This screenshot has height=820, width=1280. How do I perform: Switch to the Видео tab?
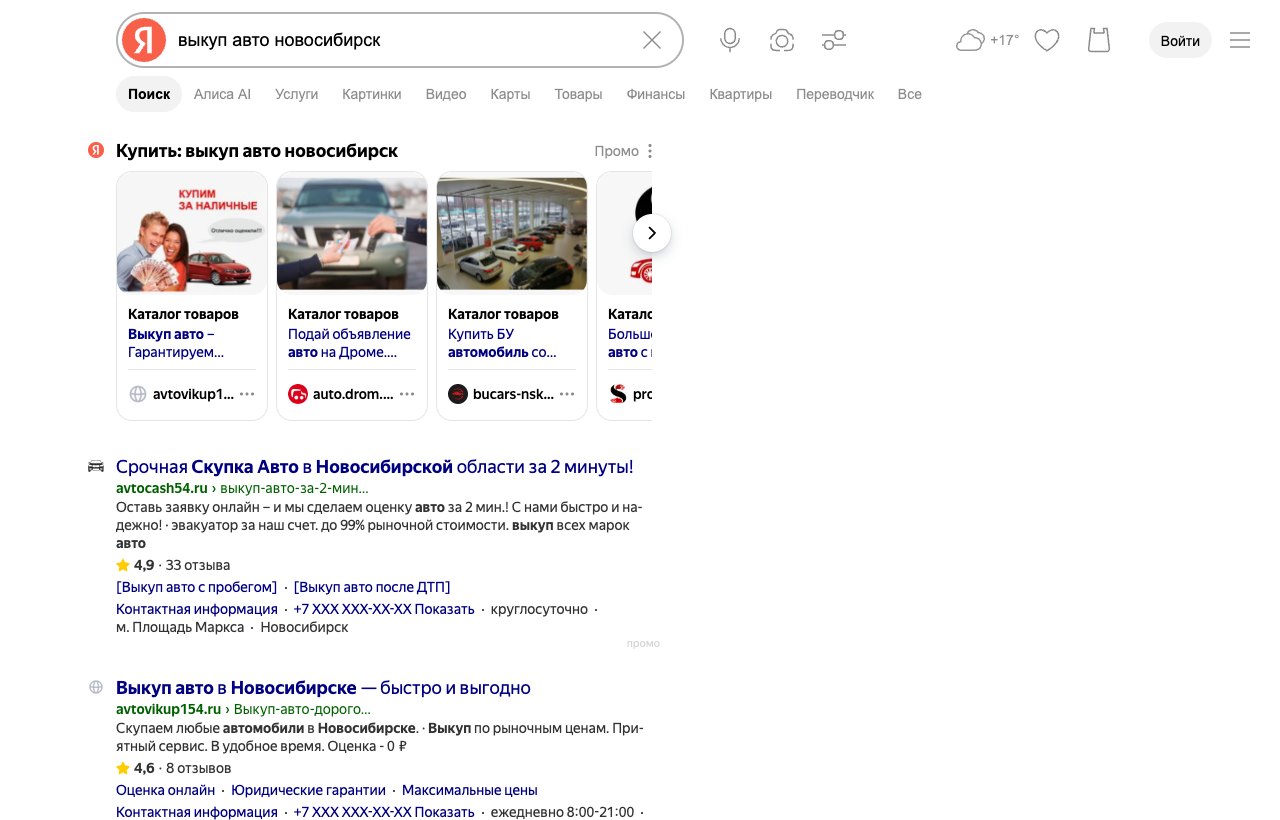pyautogui.click(x=446, y=94)
